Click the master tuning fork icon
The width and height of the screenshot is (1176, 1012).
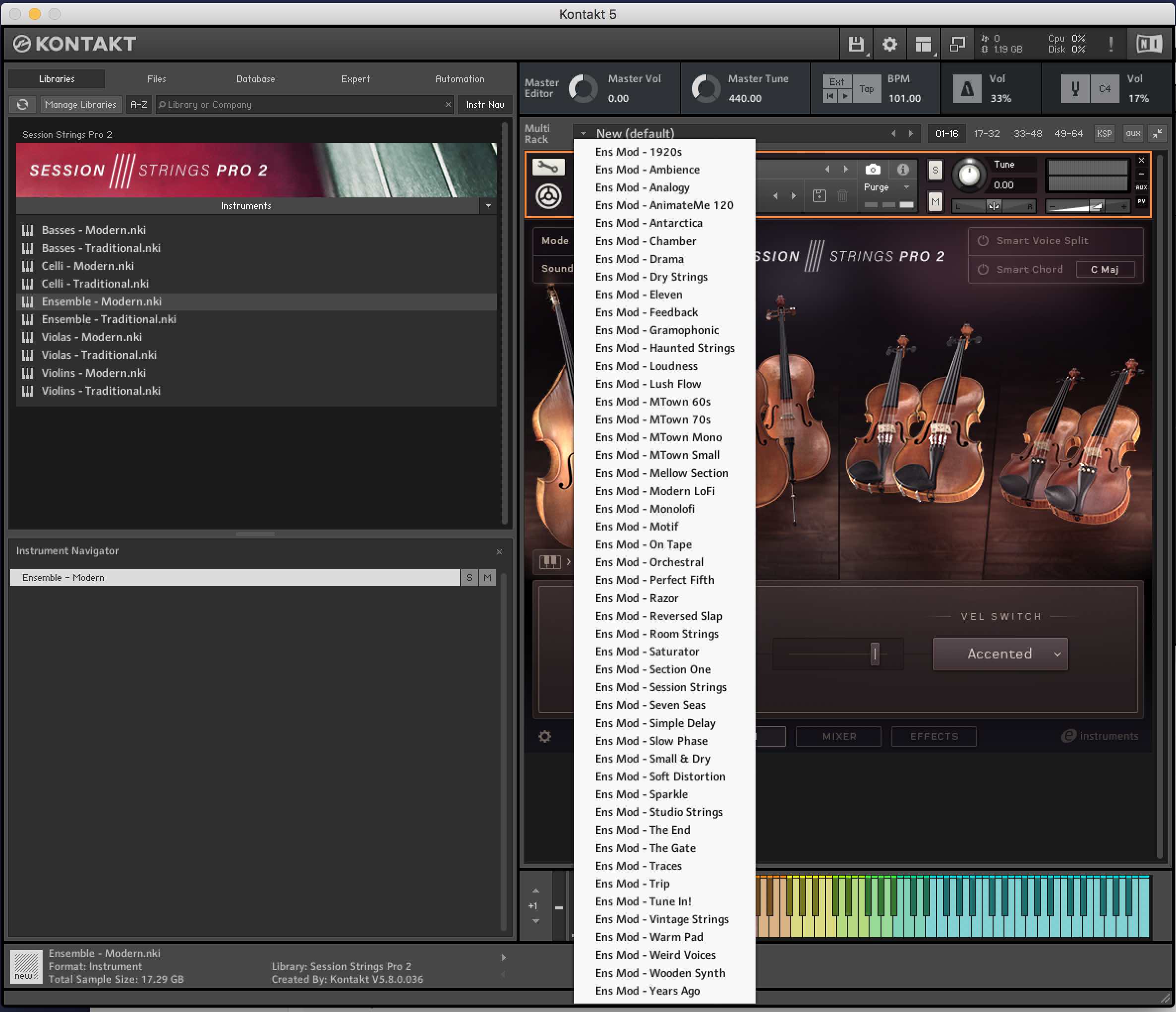pos(1074,89)
